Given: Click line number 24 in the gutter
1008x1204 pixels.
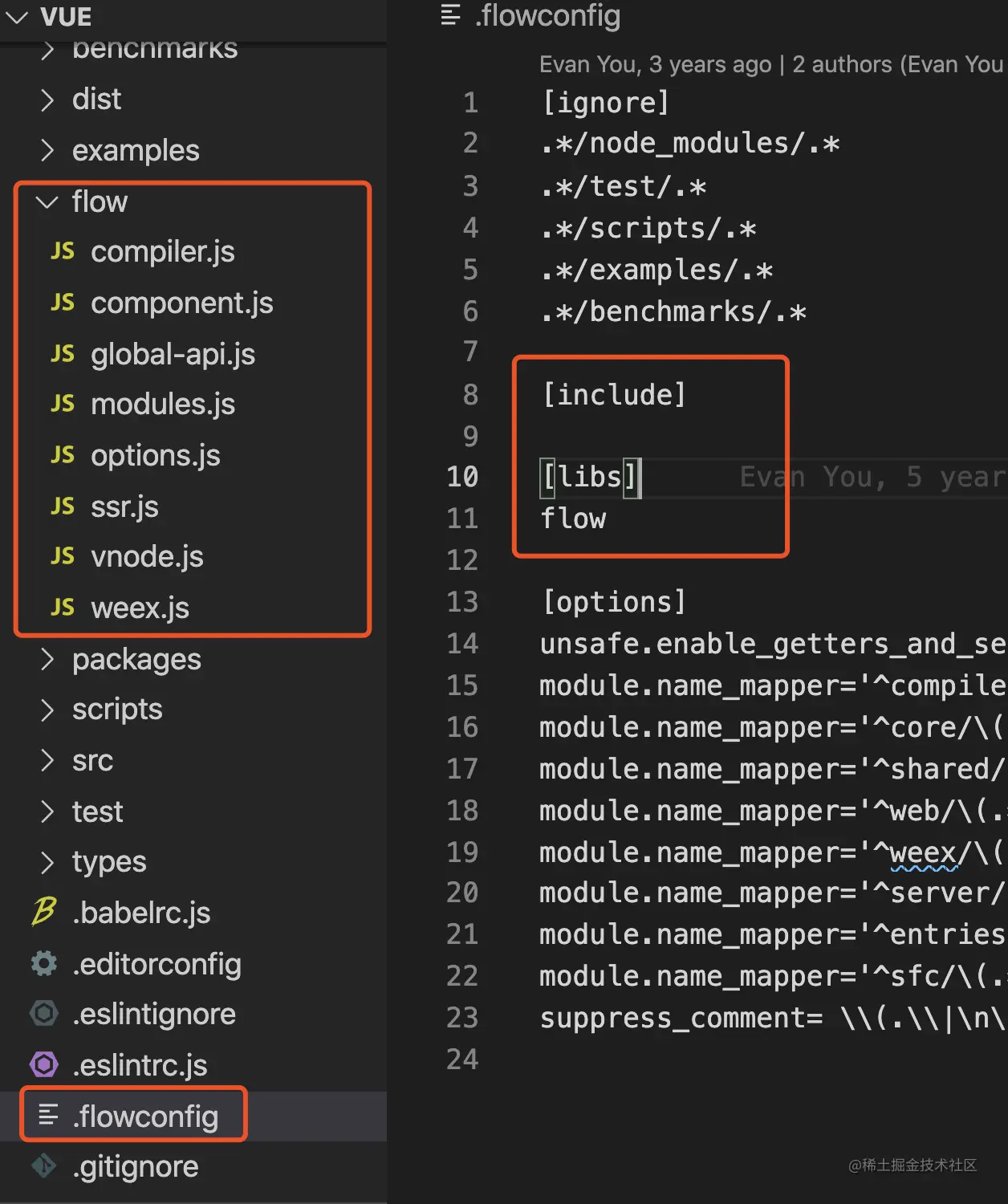Looking at the screenshot, I should 462,1060.
